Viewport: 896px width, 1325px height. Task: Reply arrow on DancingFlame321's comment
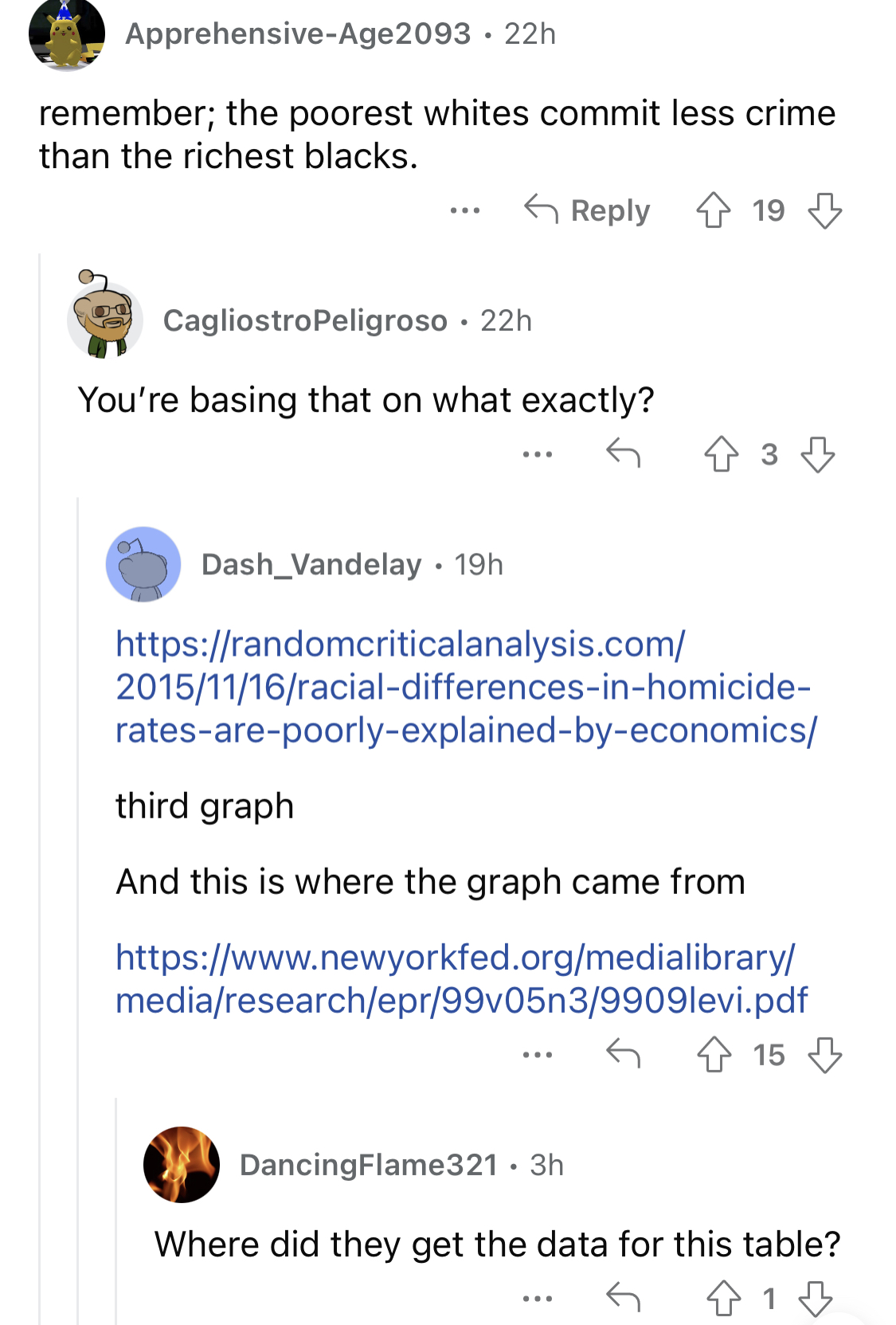click(623, 1298)
